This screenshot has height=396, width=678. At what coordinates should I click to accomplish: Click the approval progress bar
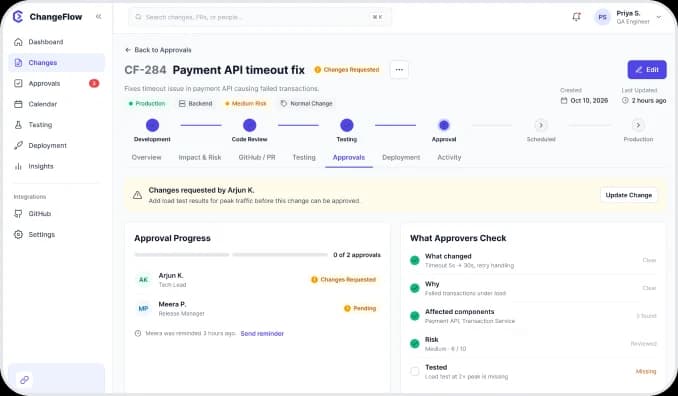[231, 255]
